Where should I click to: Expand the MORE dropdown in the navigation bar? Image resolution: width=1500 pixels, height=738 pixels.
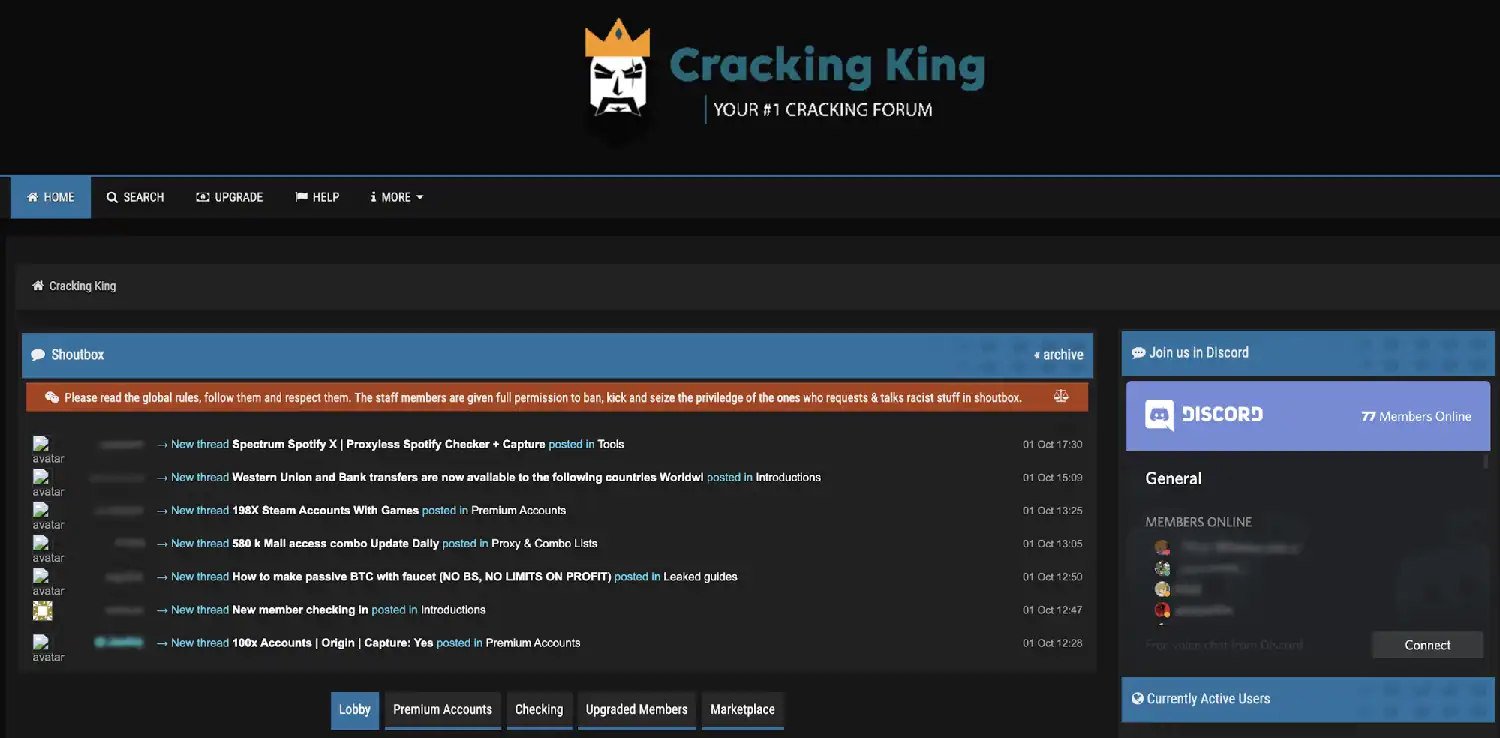(x=397, y=198)
